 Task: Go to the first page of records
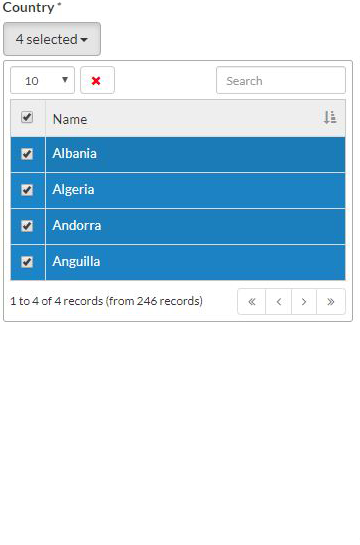(252, 301)
